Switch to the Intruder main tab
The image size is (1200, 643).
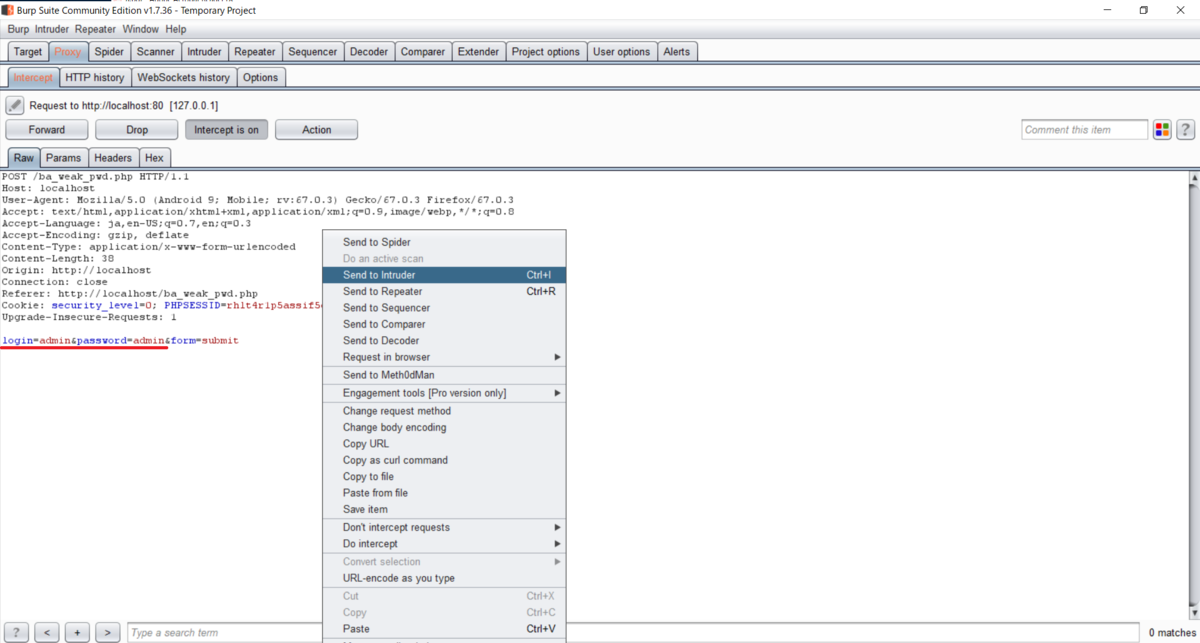pyautogui.click(x=204, y=52)
